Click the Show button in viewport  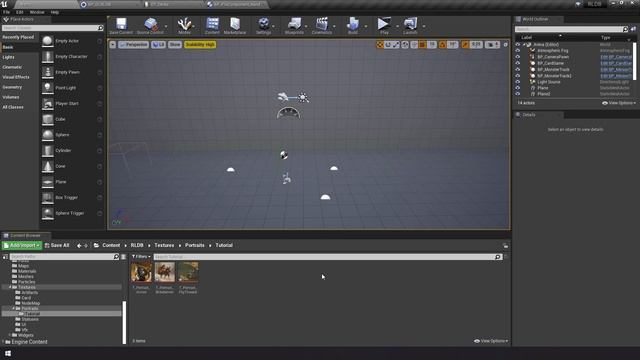pos(175,44)
